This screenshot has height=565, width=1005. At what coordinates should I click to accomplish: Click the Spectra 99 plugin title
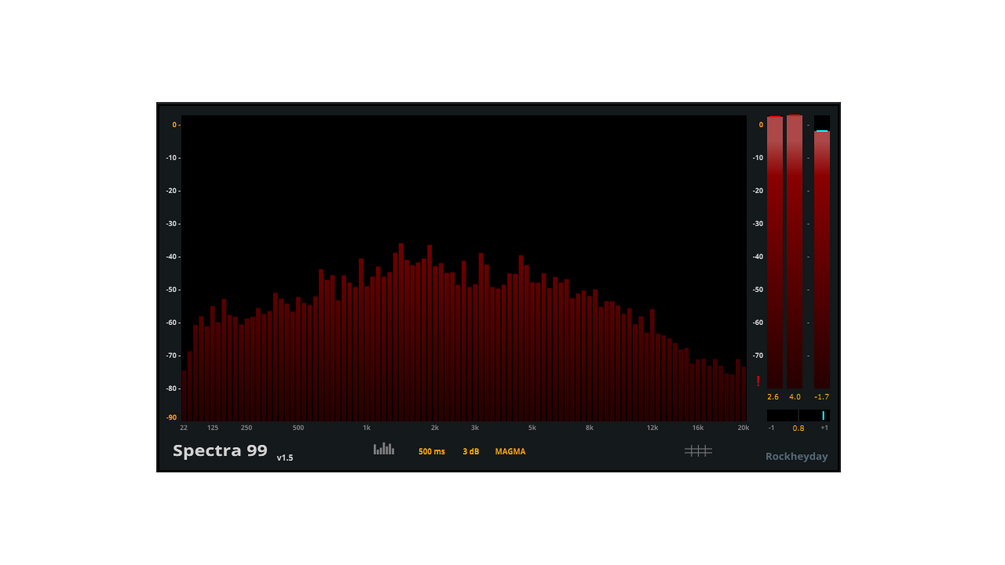[220, 450]
